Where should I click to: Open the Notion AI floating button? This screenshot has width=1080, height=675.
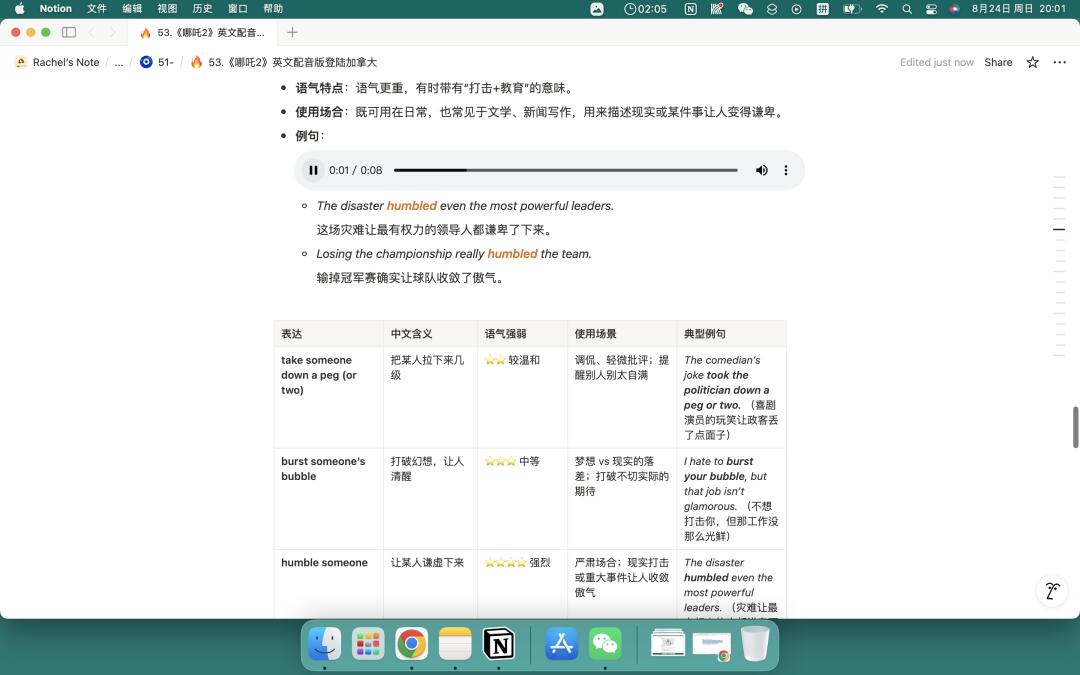click(1052, 591)
